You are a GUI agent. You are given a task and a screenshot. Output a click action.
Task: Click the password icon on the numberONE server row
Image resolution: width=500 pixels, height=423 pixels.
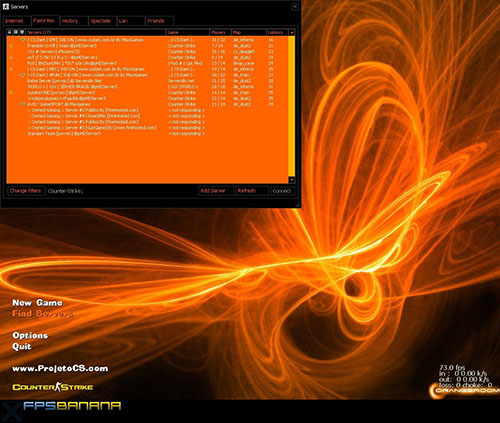pos(11,92)
